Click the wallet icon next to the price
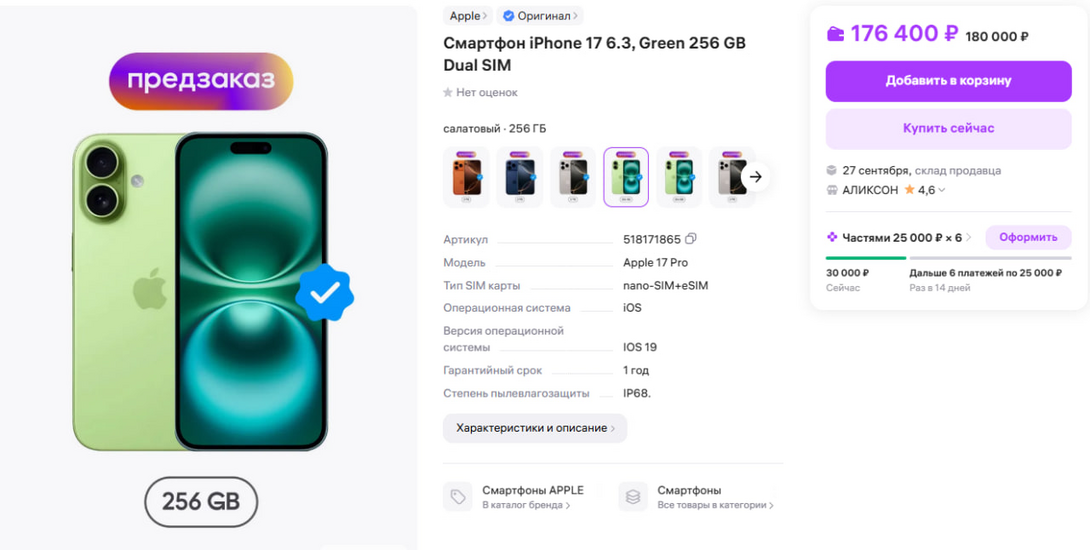 click(x=836, y=33)
